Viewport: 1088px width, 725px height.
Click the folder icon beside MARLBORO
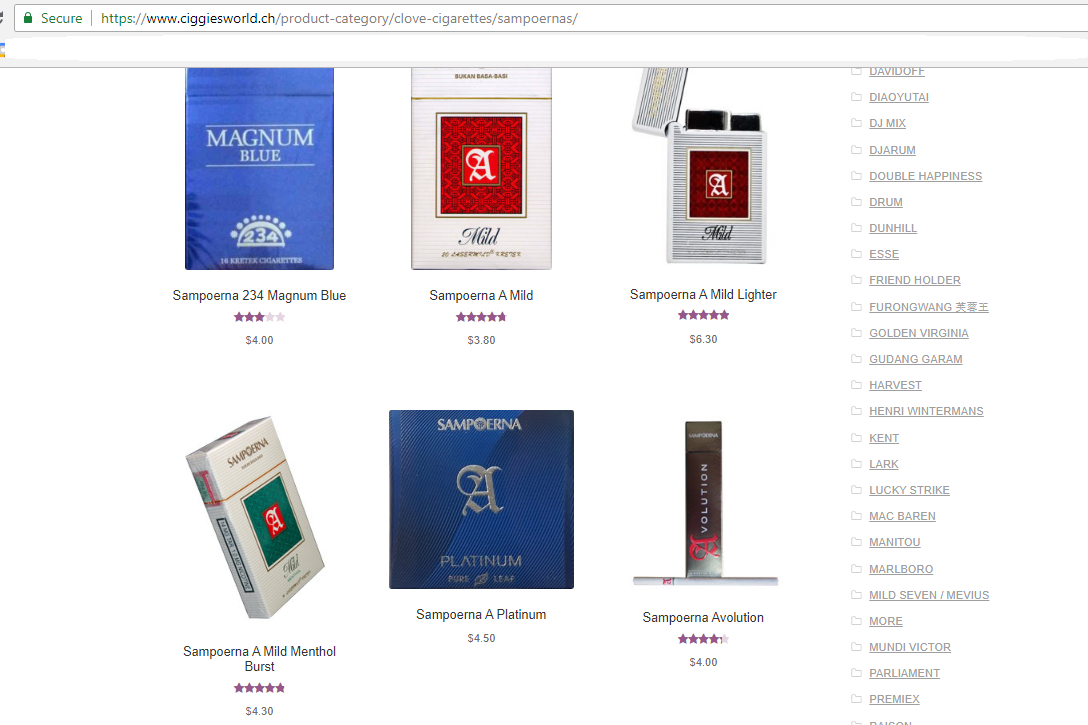coord(856,569)
